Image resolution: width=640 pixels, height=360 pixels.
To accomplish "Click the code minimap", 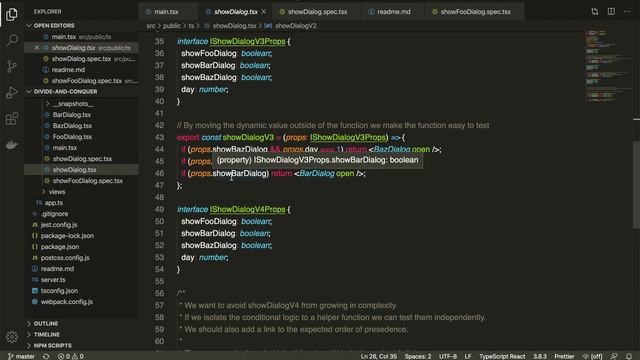I will (608, 65).
